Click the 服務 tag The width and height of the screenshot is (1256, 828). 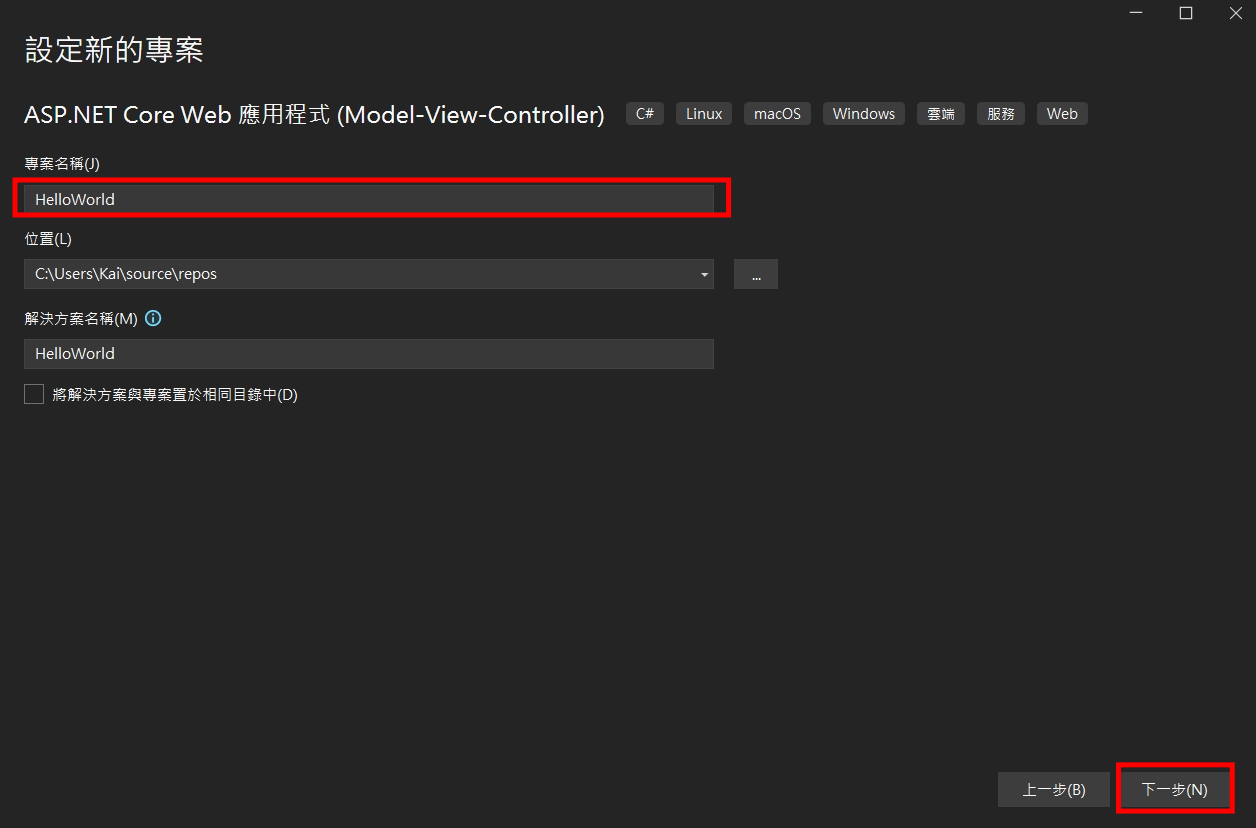point(1000,114)
